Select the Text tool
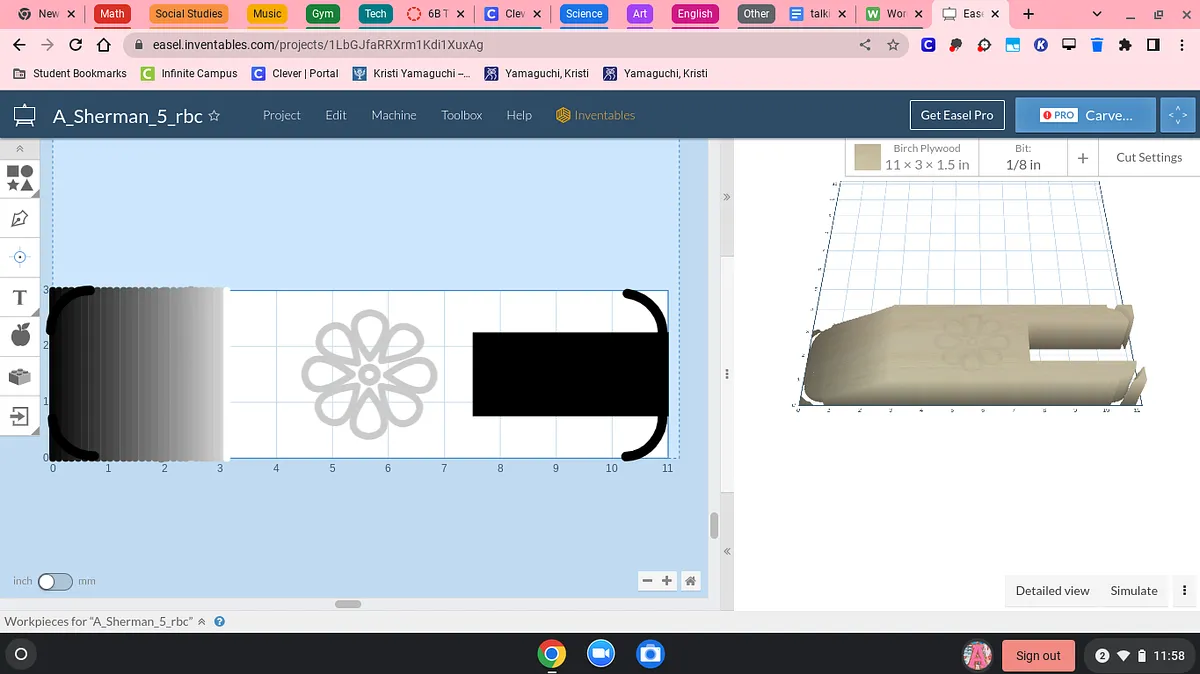 [20, 298]
